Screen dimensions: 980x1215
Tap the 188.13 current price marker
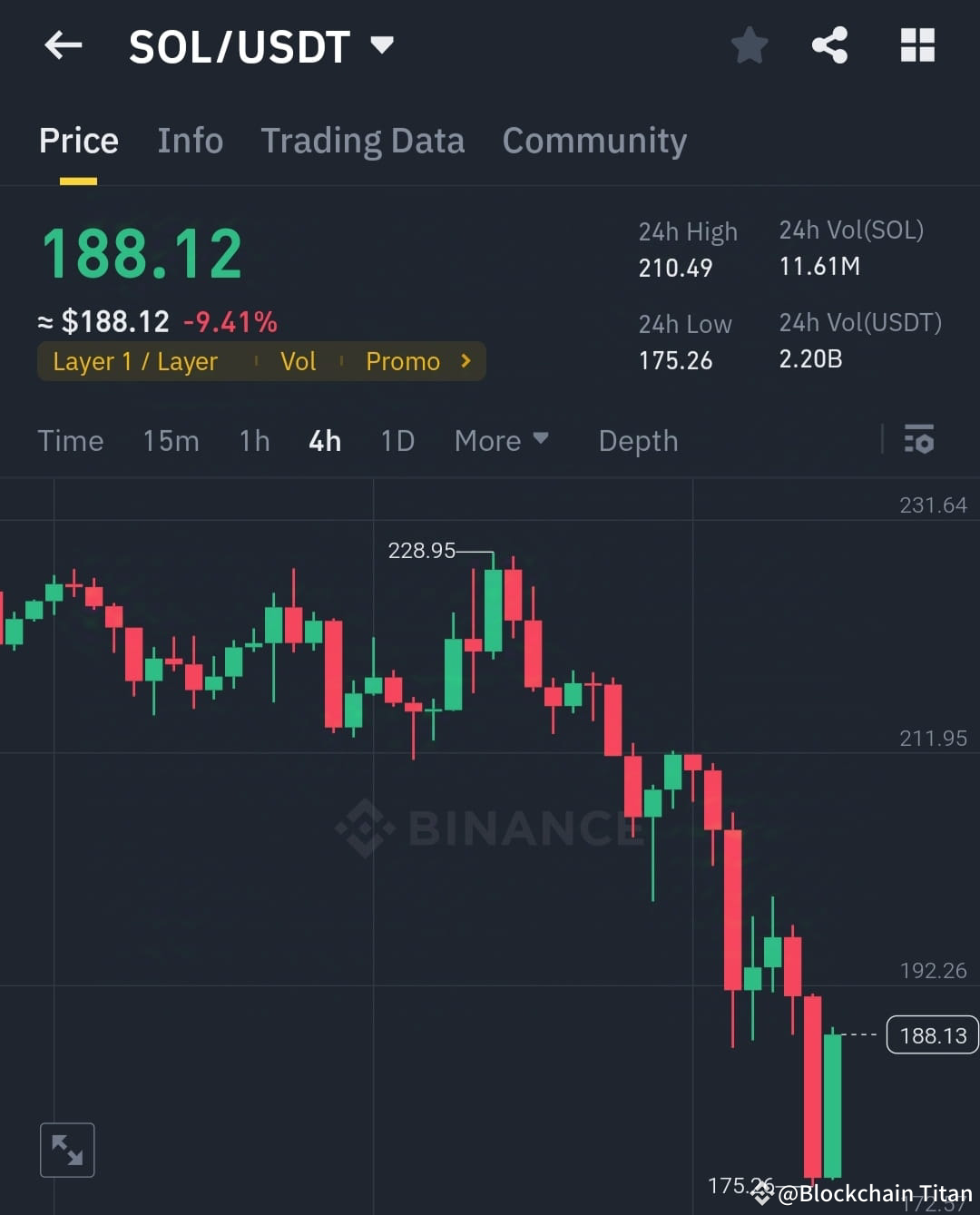(x=932, y=1034)
